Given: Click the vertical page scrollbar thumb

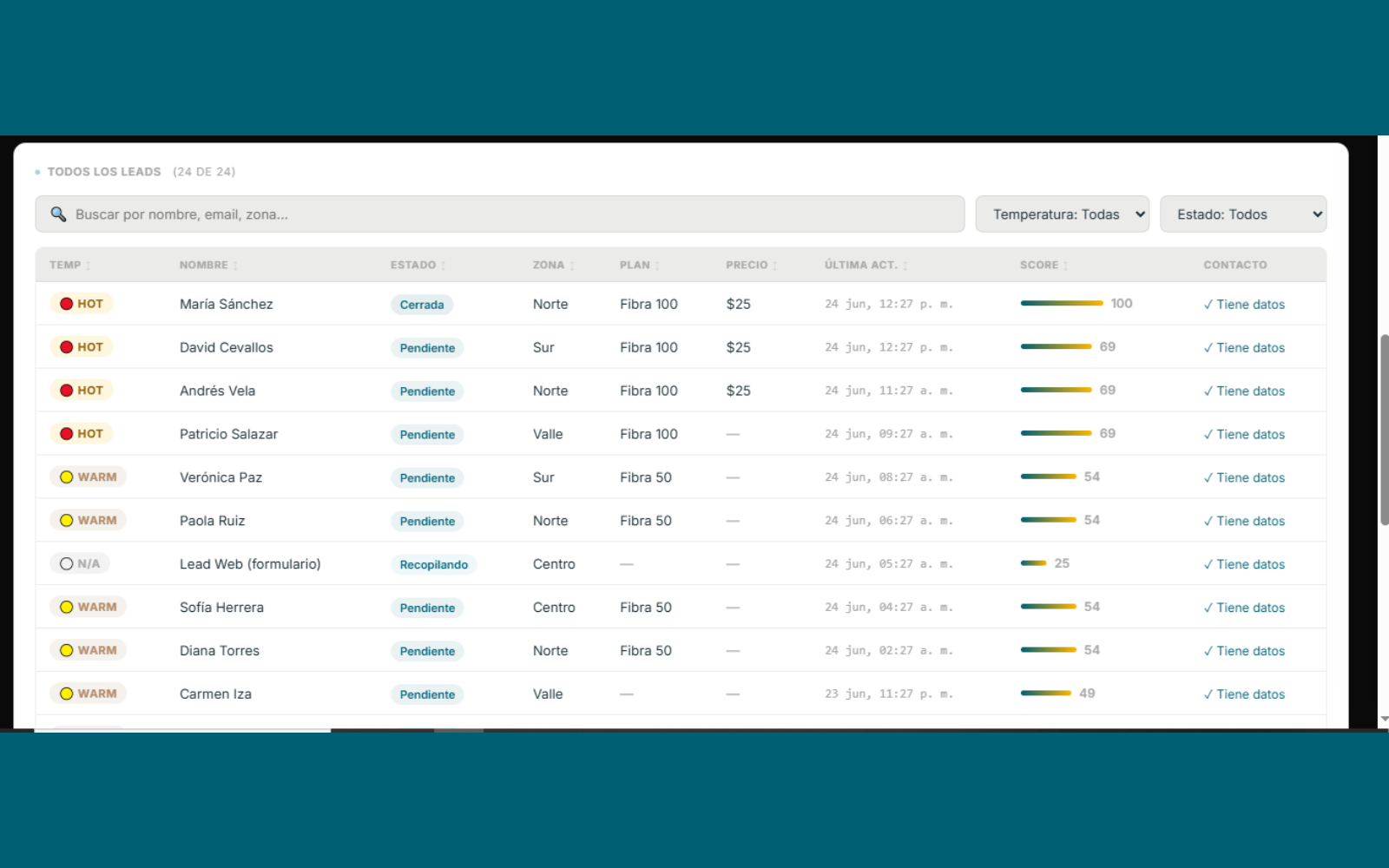Looking at the screenshot, I should pos(1384,430).
